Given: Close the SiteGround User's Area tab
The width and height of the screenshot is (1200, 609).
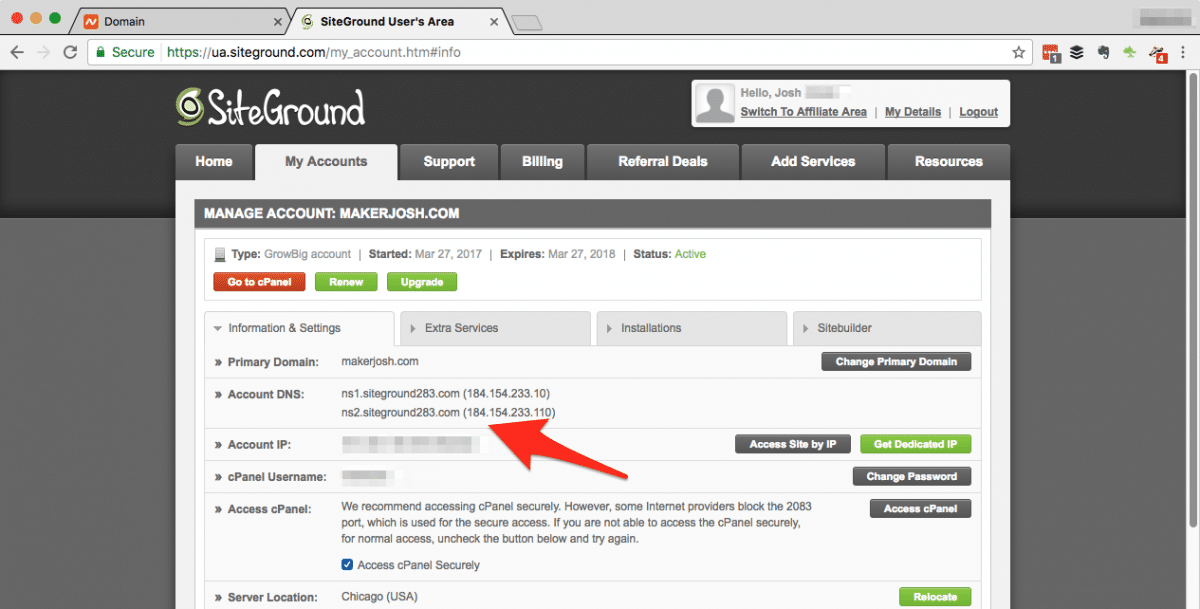Looking at the screenshot, I should (496, 21).
